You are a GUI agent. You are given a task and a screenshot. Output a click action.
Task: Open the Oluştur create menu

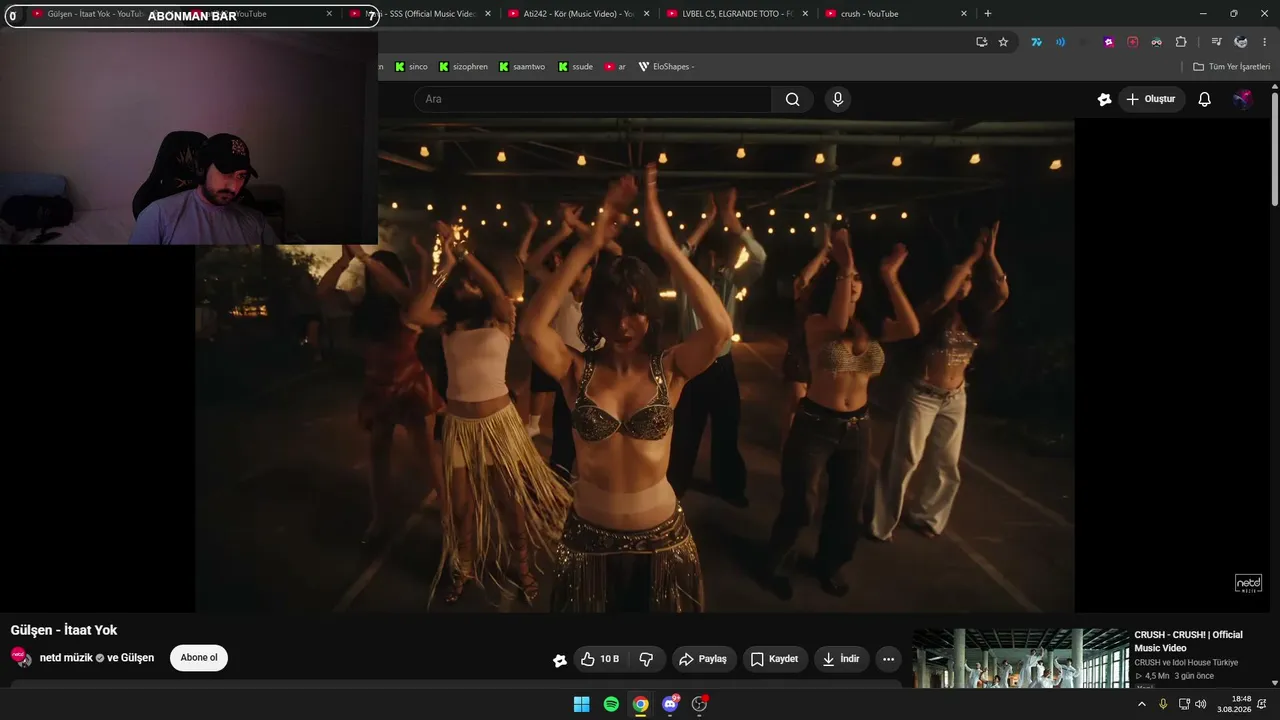pyautogui.click(x=1150, y=99)
